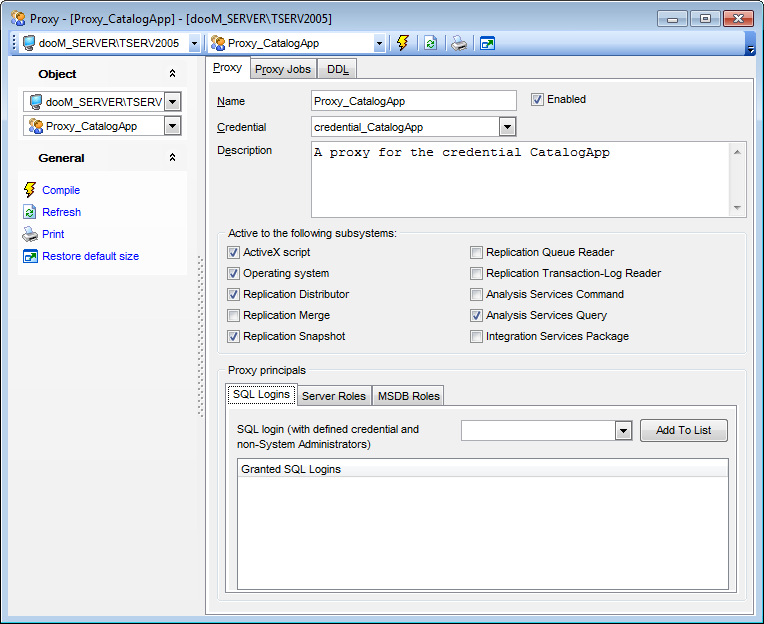Switch to the Proxy Jobs tab
The image size is (764, 624).
(283, 69)
